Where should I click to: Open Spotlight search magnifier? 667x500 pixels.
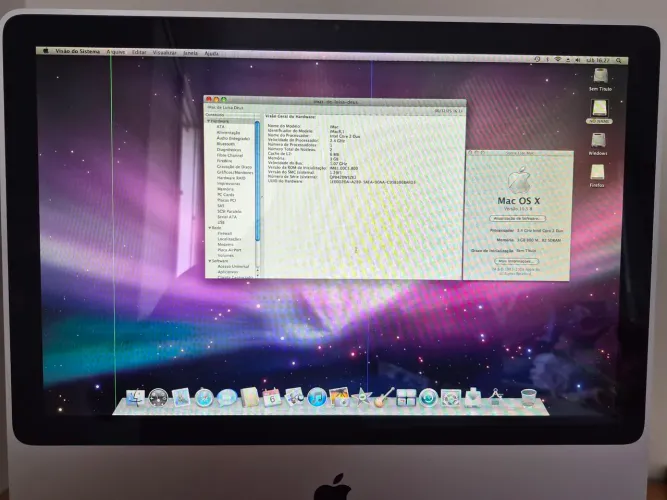point(619,61)
